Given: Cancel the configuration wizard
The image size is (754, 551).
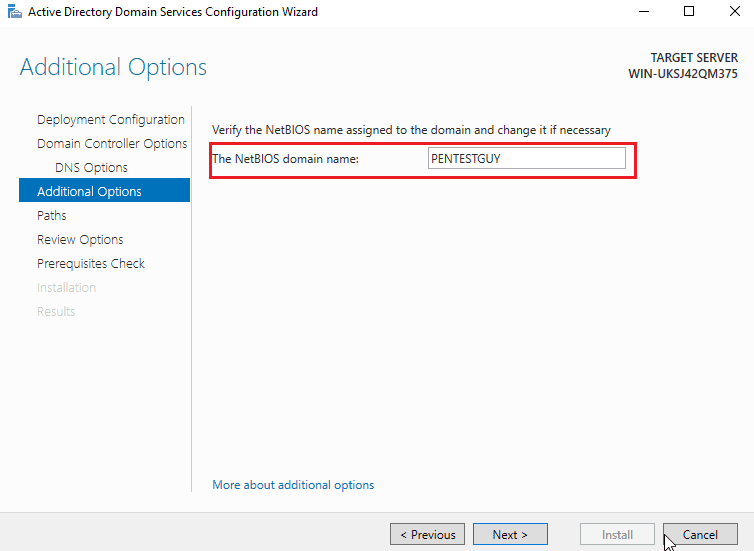Looking at the screenshot, I should [700, 534].
